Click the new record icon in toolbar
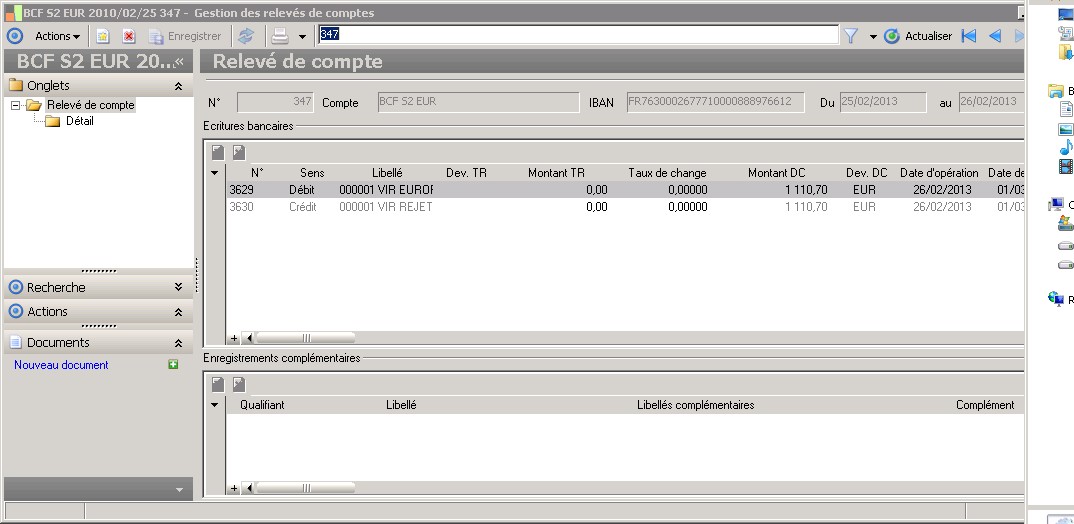The width and height of the screenshot is (1074, 524). click(x=103, y=36)
